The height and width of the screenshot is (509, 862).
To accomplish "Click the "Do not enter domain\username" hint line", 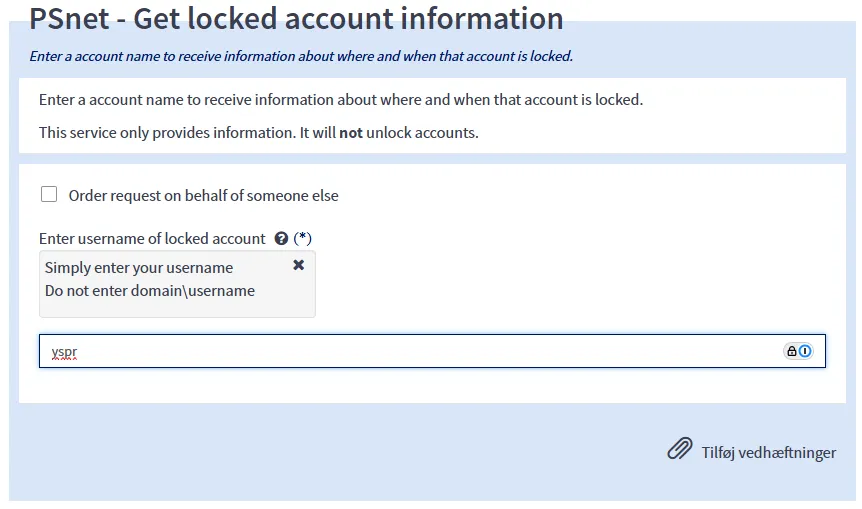I will (150, 291).
